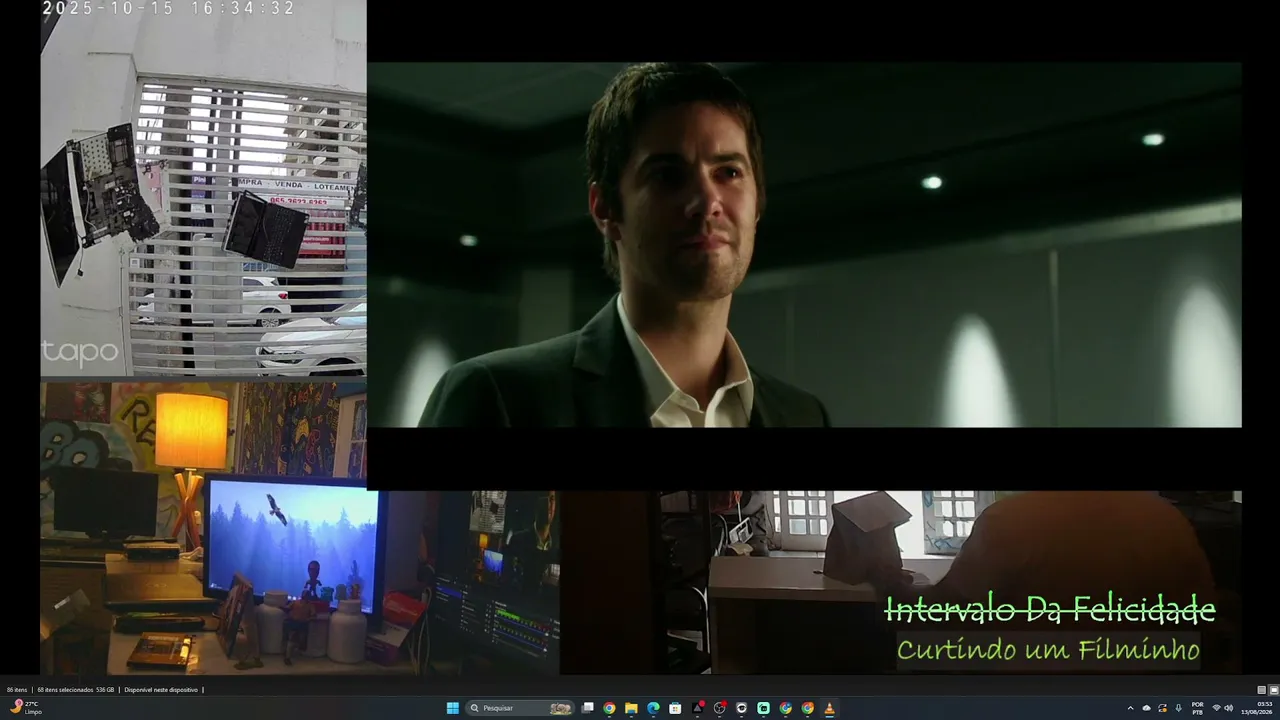Click the download arrow tray icon

click(1179, 708)
